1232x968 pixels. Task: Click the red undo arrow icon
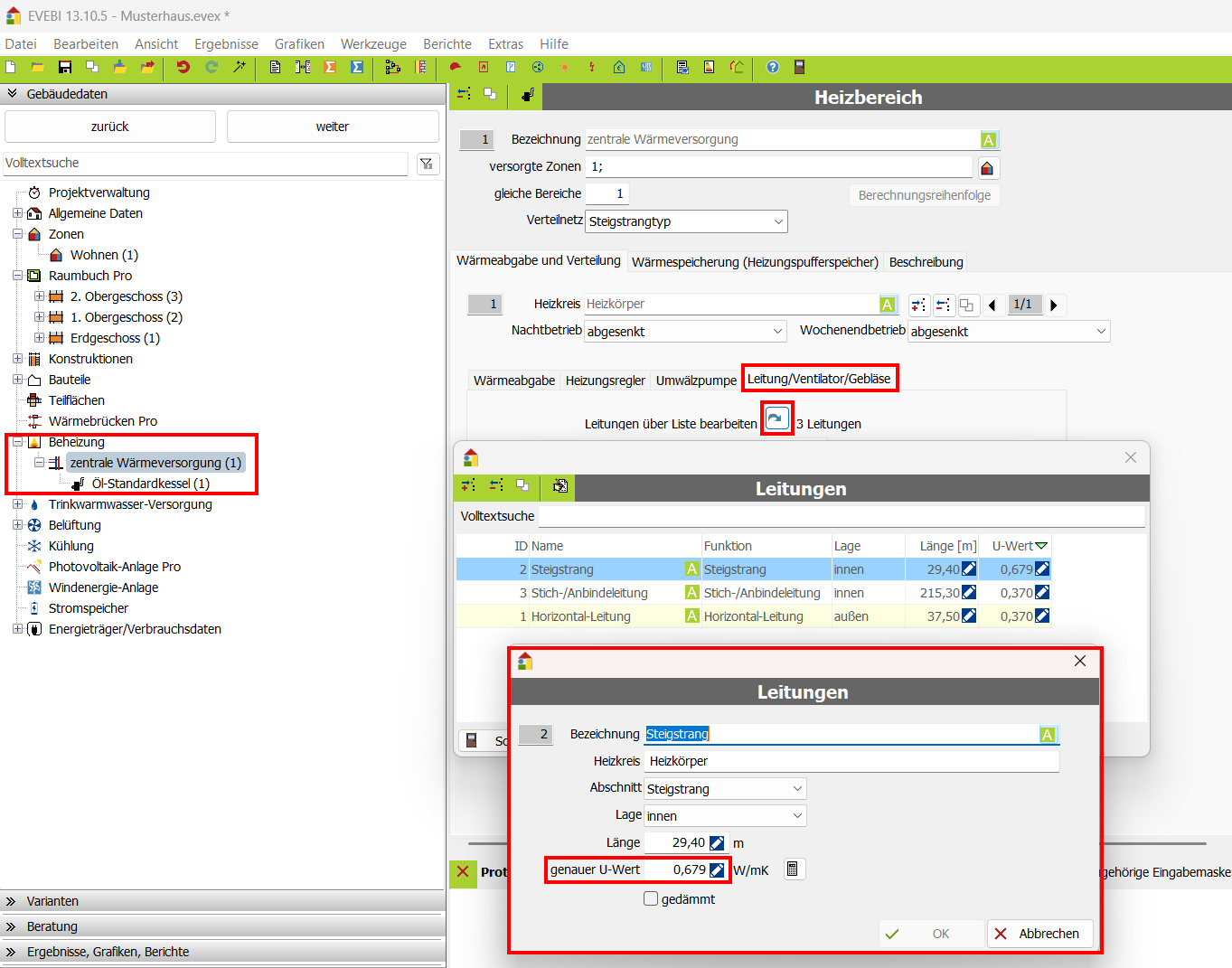pyautogui.click(x=183, y=67)
